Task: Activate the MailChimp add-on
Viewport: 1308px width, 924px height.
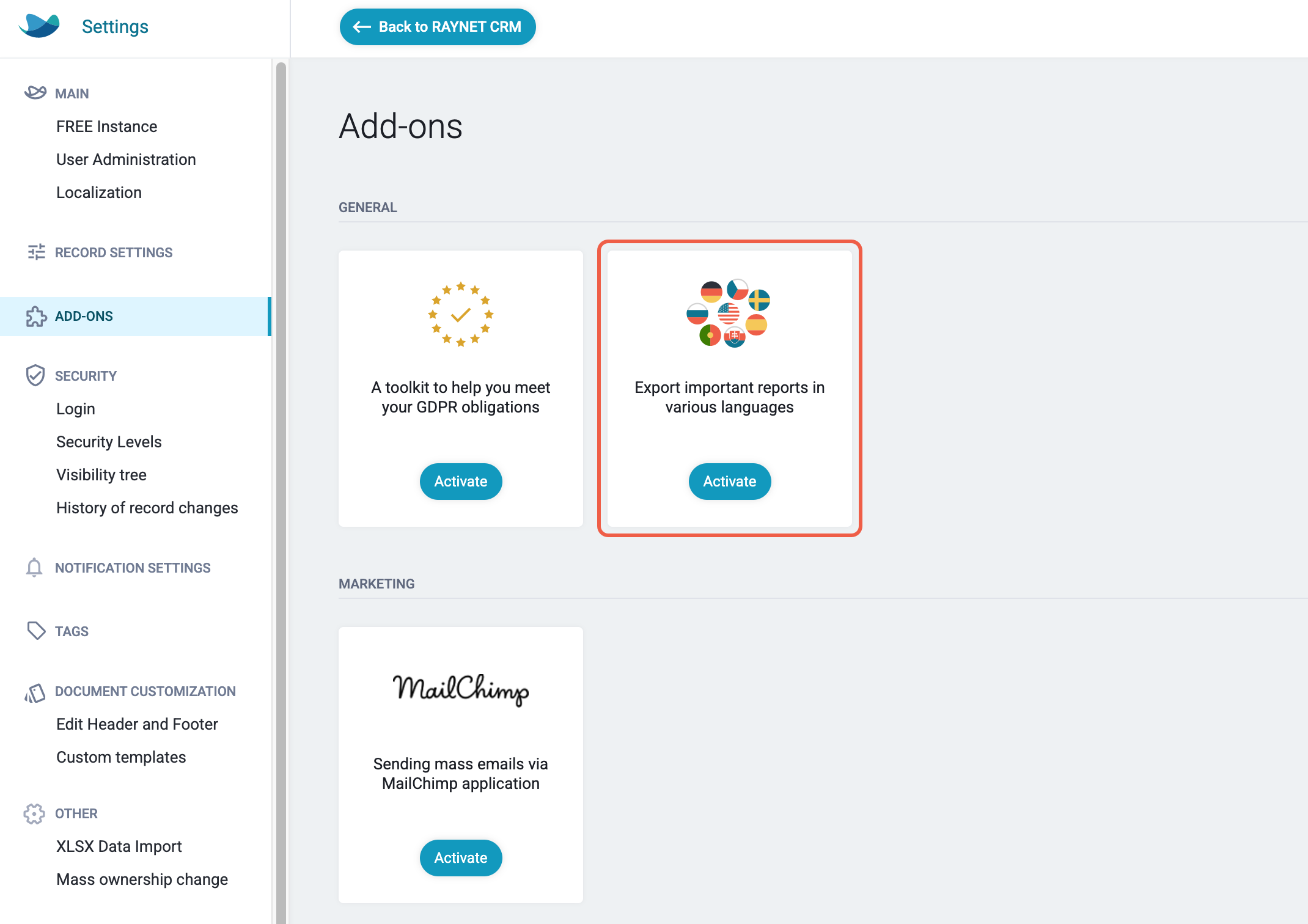Action: [461, 858]
